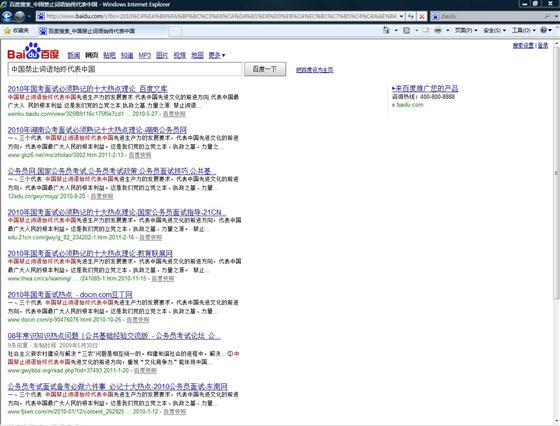Open the 页面(P) Page menu
The height and width of the screenshot is (426, 560).
click(x=466, y=30)
